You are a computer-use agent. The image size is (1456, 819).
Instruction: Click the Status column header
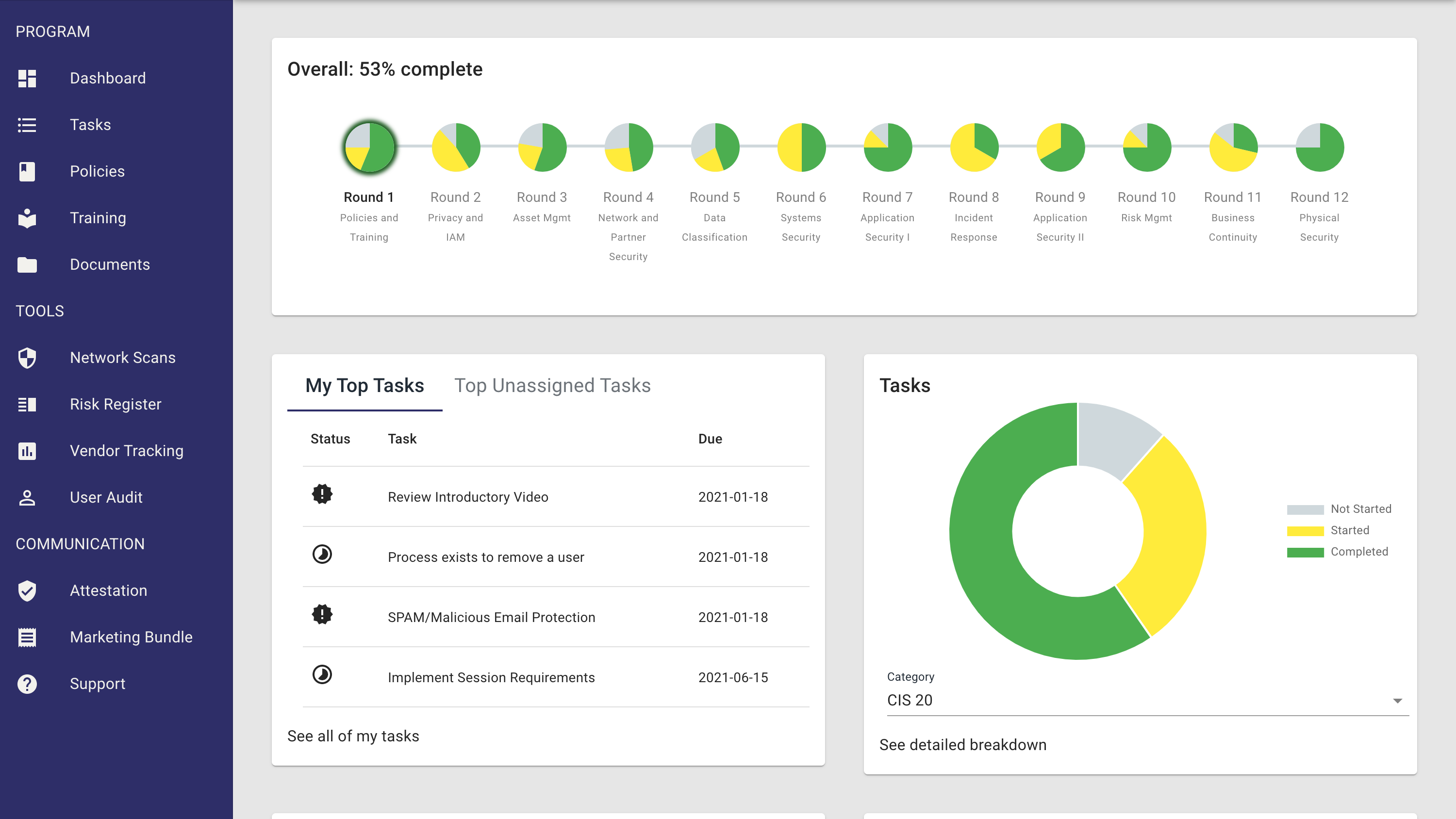(x=330, y=439)
